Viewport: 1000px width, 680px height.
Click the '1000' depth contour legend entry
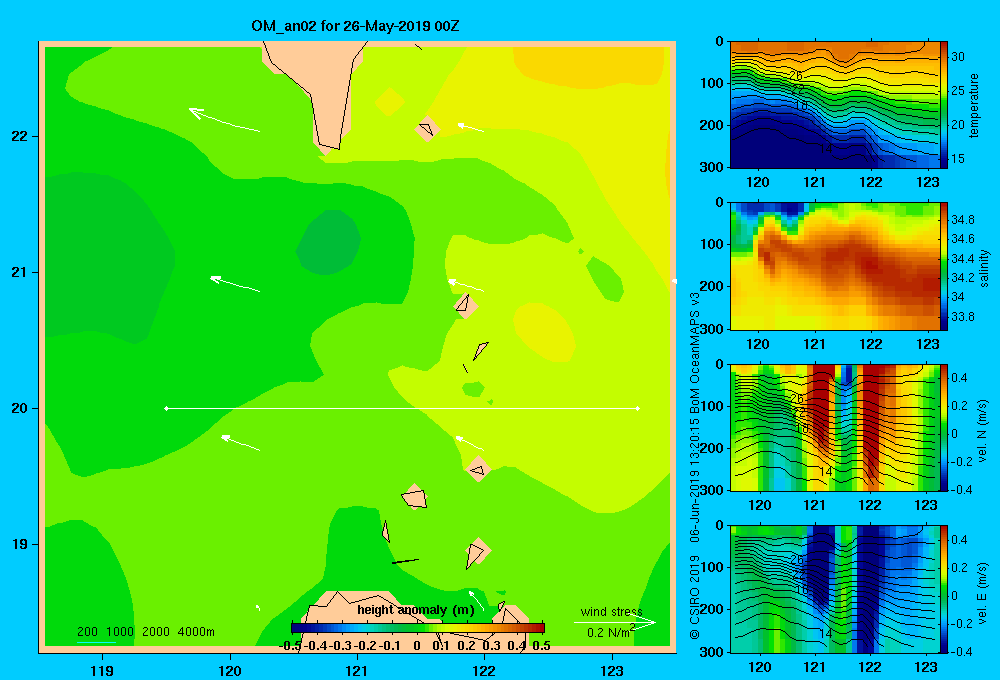coord(120,632)
